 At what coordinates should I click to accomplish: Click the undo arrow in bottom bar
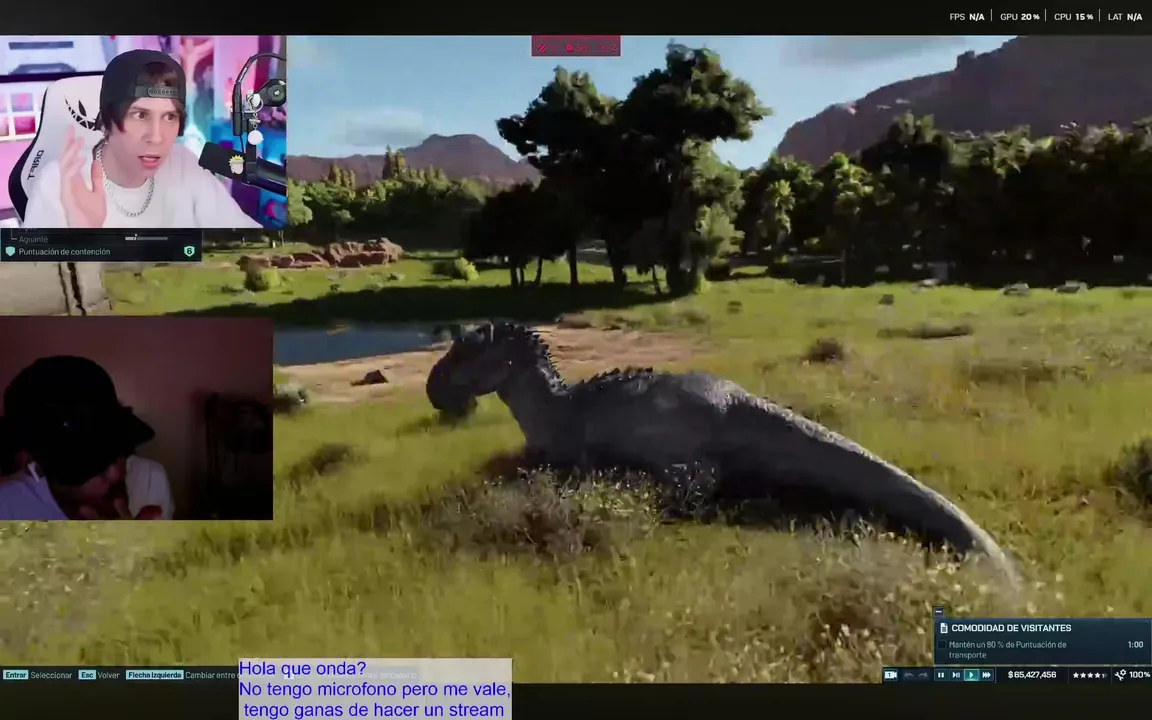(x=908, y=674)
